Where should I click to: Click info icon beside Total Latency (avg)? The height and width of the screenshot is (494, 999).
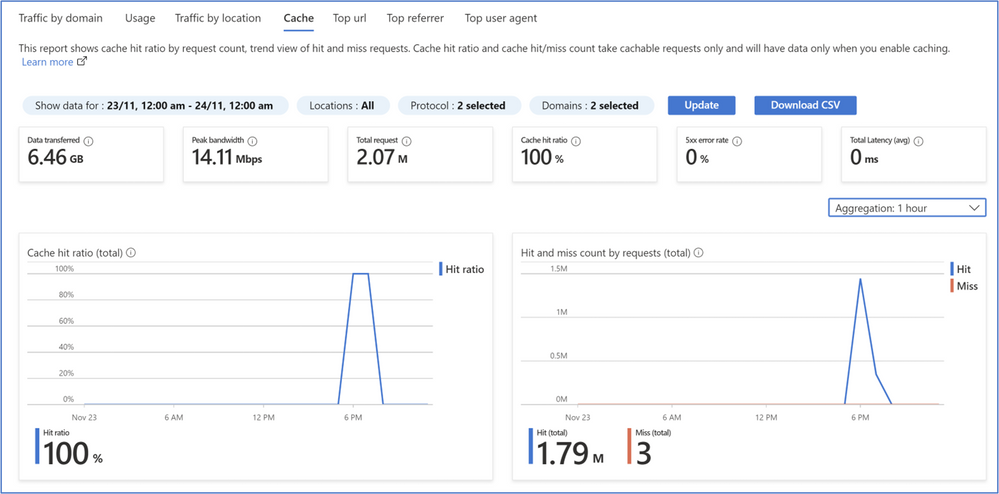point(918,141)
